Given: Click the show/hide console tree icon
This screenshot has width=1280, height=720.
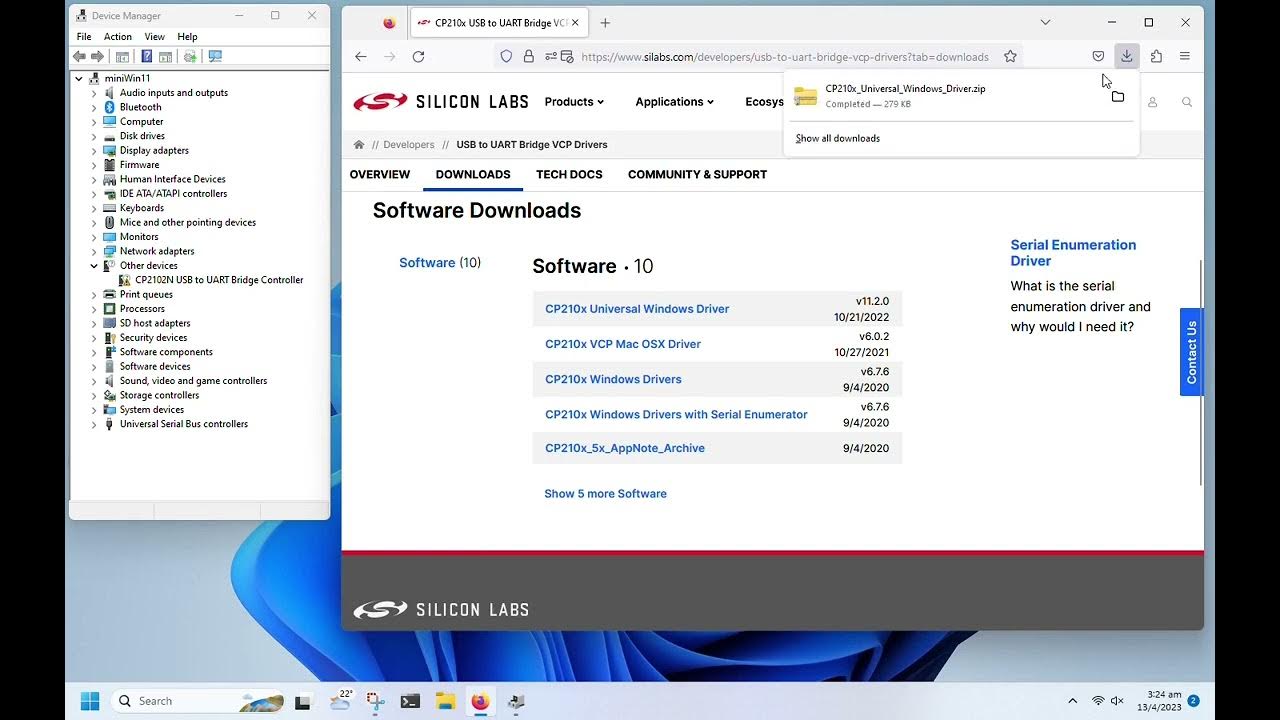Looking at the screenshot, I should [122, 57].
